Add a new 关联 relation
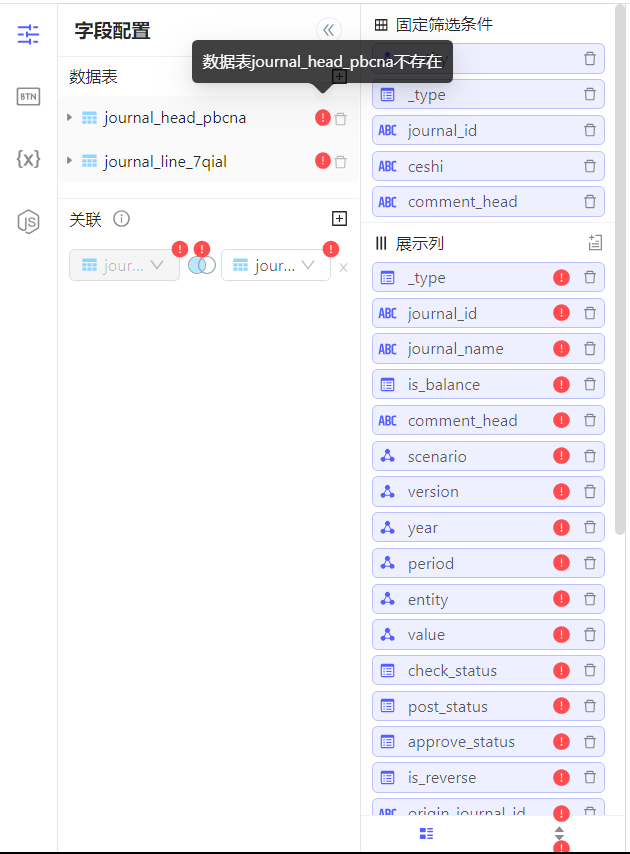This screenshot has width=630, height=854. click(339, 219)
